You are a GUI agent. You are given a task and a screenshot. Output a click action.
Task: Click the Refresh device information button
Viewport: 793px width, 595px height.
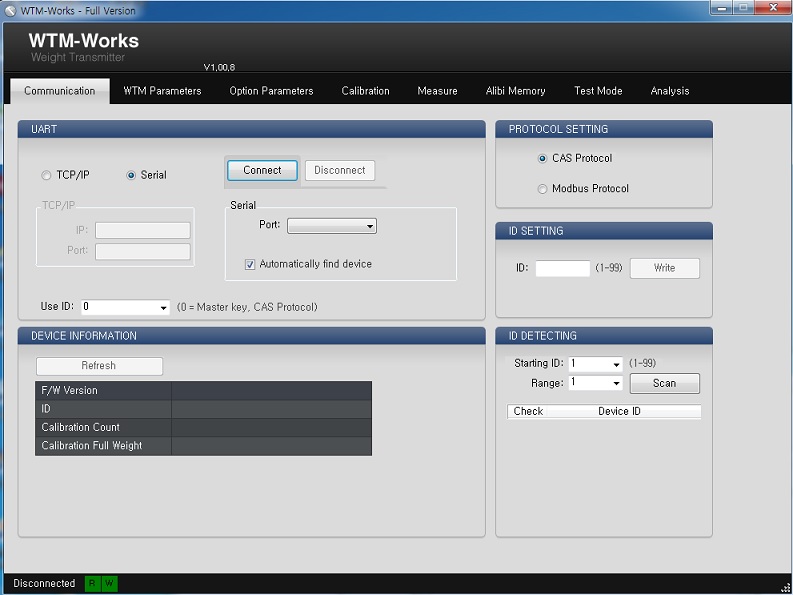click(x=99, y=366)
